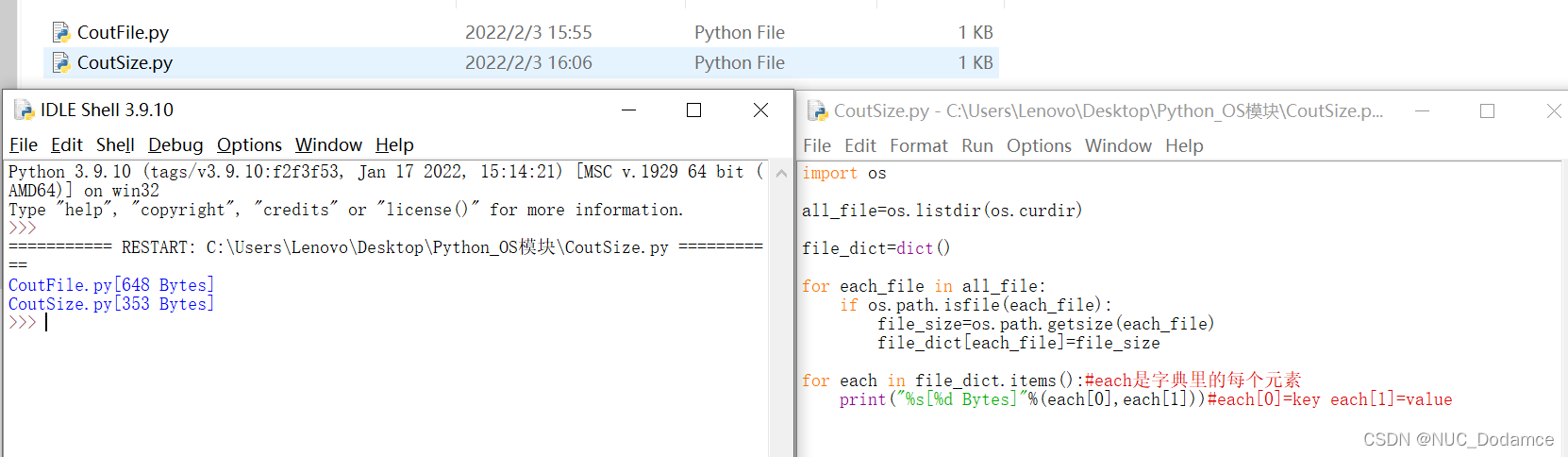Click the print statement line in editor
This screenshot has width=1568, height=457.
(1146, 399)
